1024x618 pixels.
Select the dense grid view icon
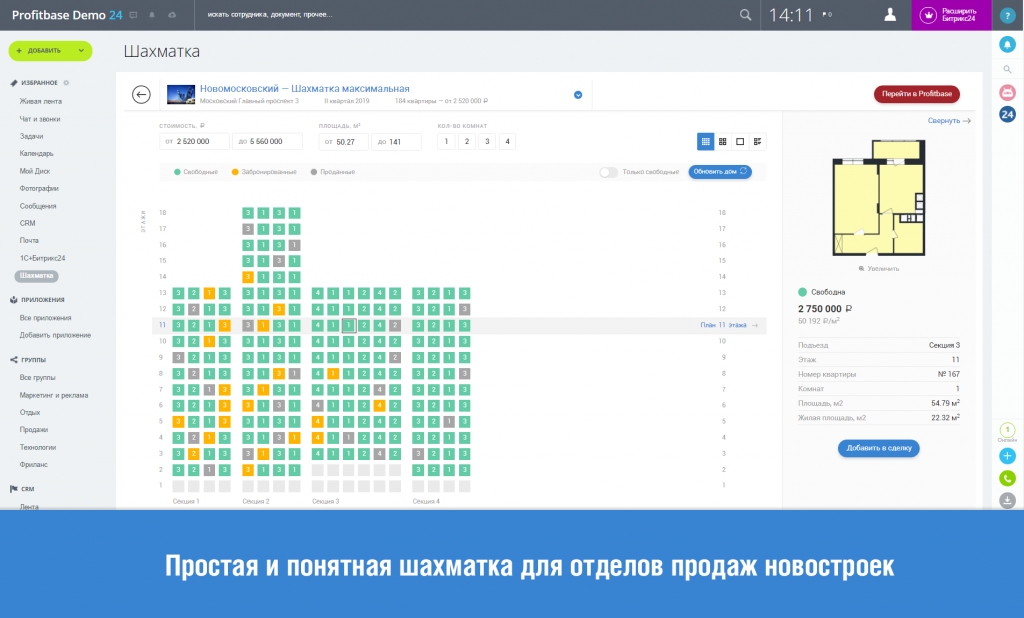(705, 142)
